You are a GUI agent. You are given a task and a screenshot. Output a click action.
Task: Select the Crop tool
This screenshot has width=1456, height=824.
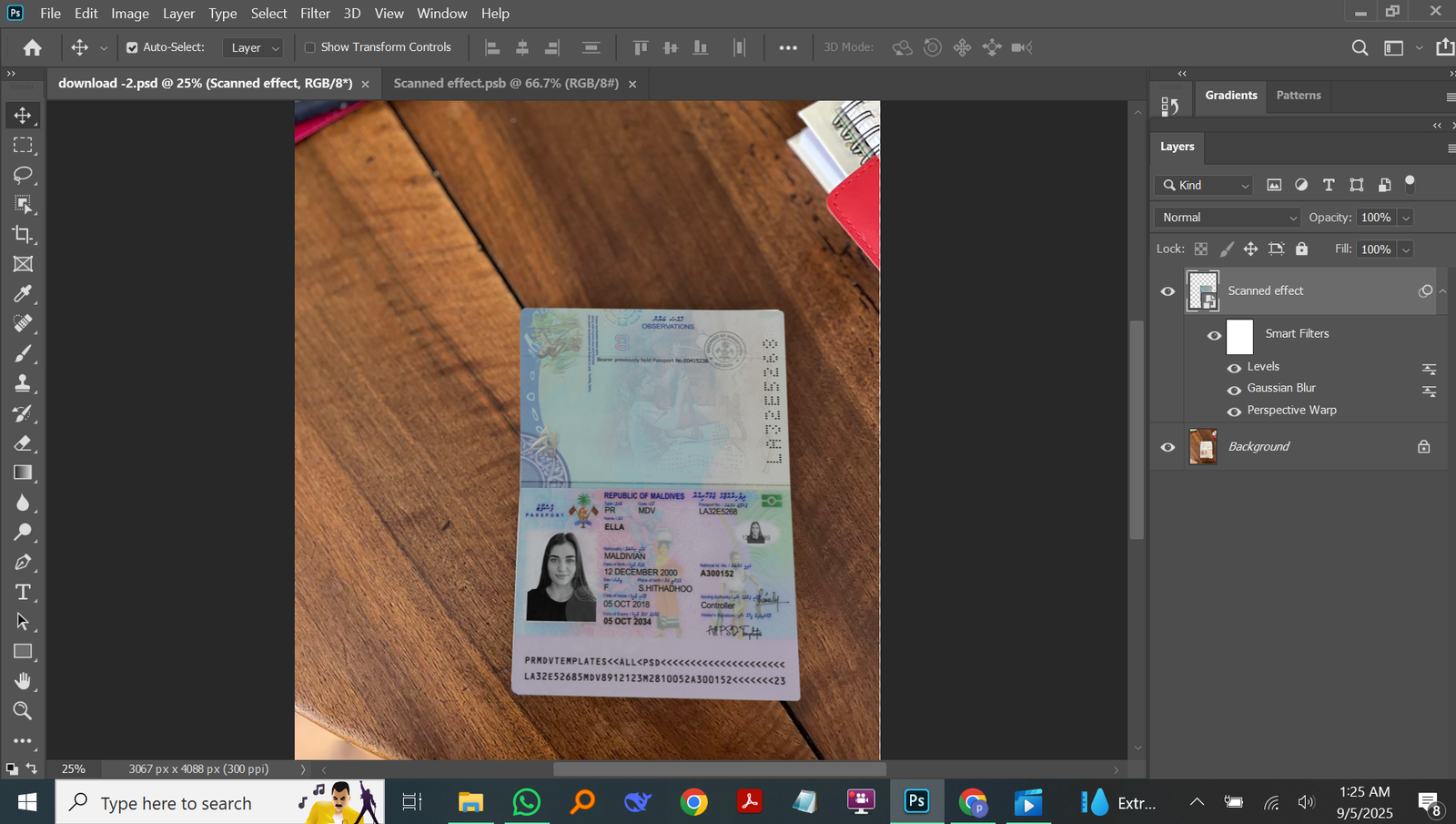(x=23, y=234)
